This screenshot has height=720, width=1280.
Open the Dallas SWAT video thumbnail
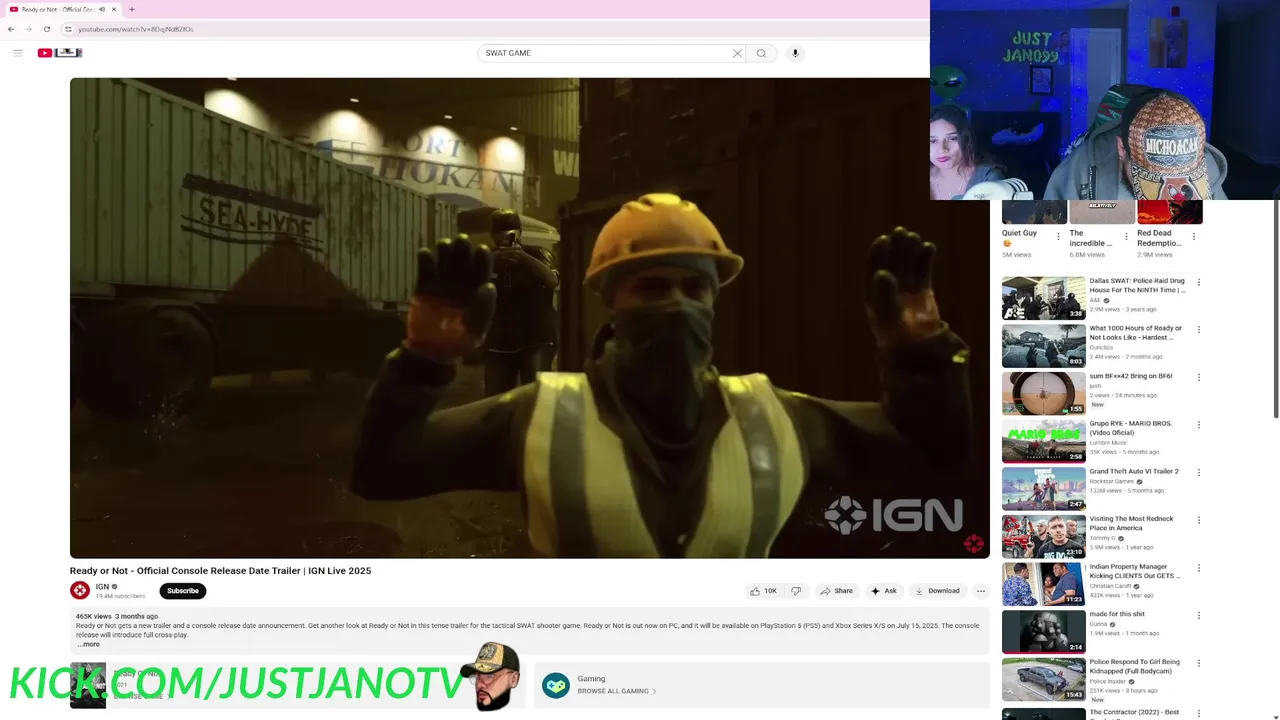(x=1043, y=298)
